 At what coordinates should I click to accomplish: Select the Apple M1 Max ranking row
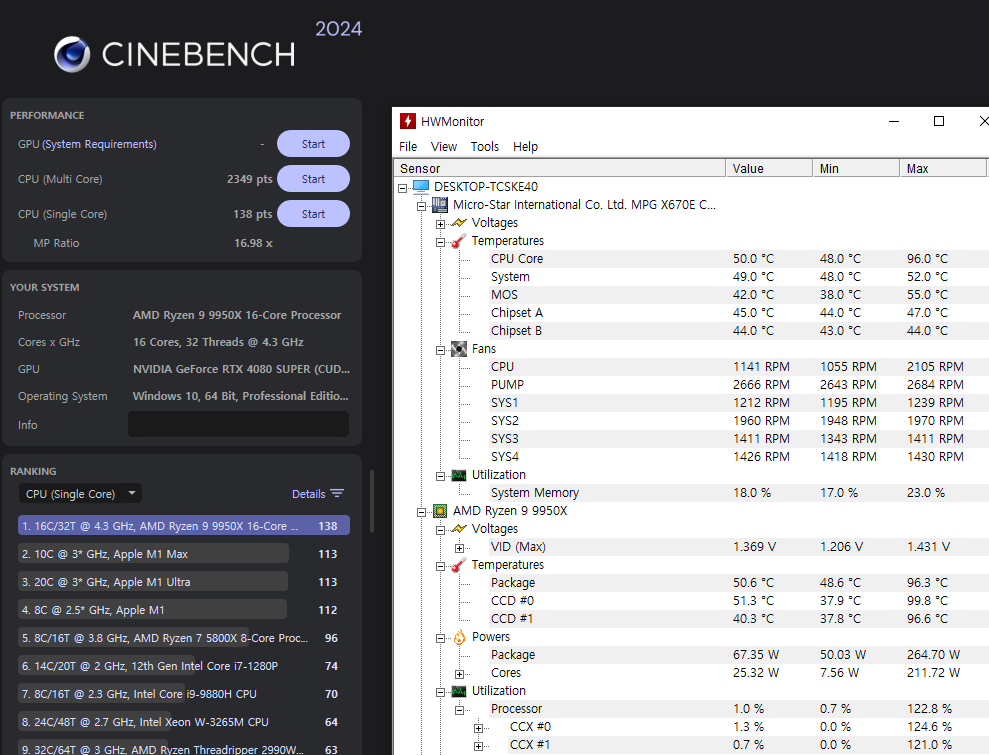tap(184, 554)
